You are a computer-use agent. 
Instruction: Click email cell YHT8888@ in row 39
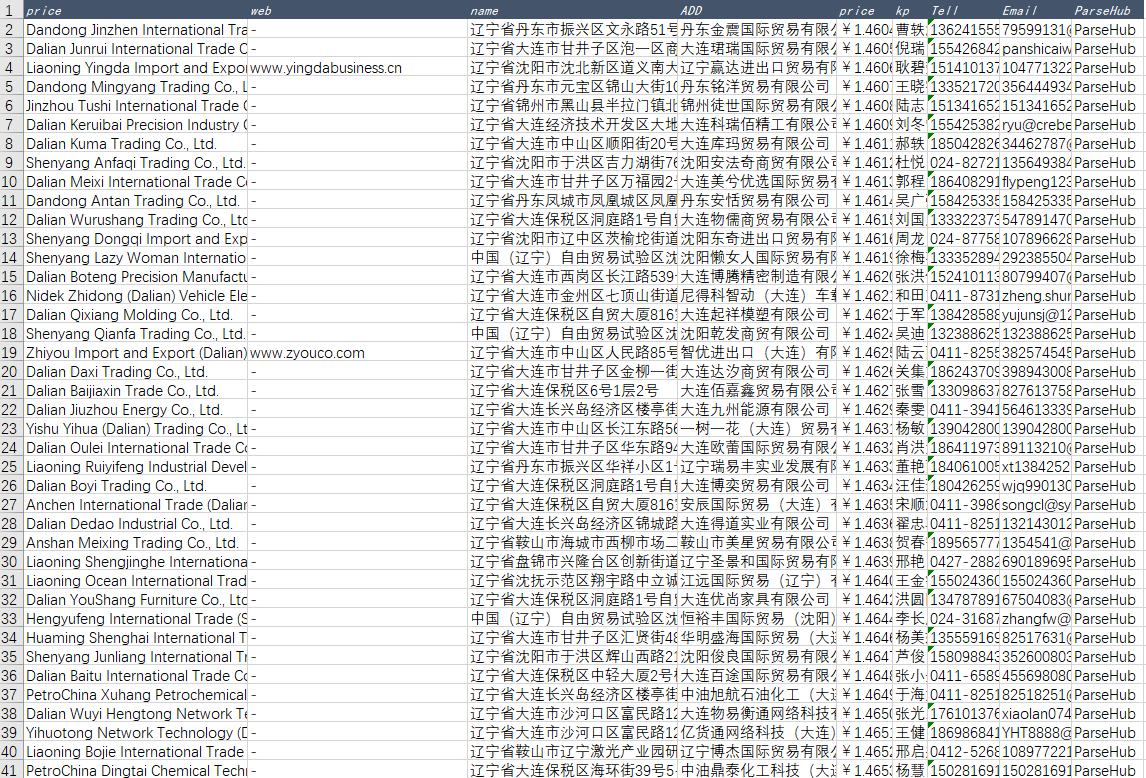pos(1036,733)
